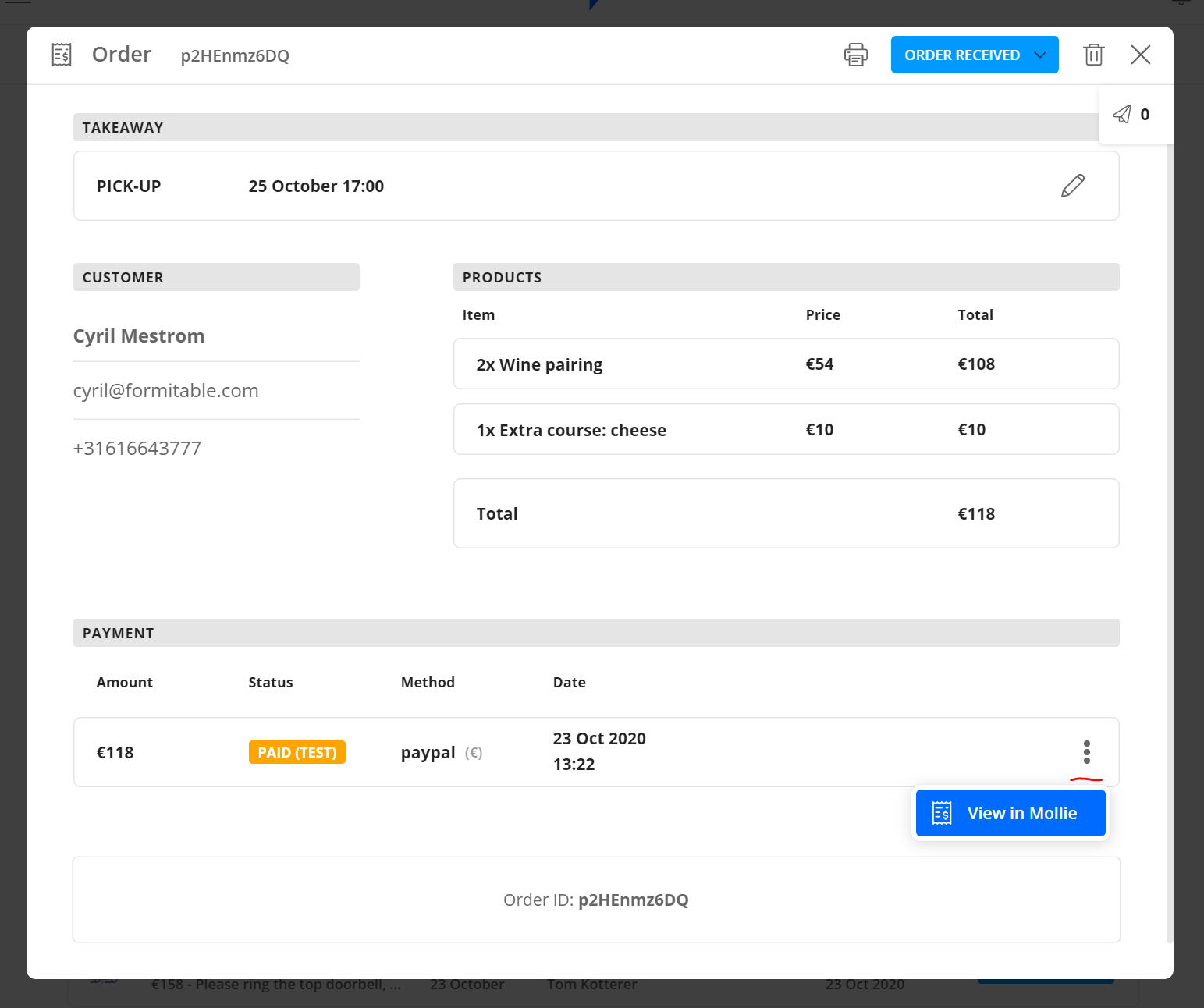1204x1008 pixels.
Task: Open the ORDER RECEIVED status dropdown
Action: coord(975,55)
